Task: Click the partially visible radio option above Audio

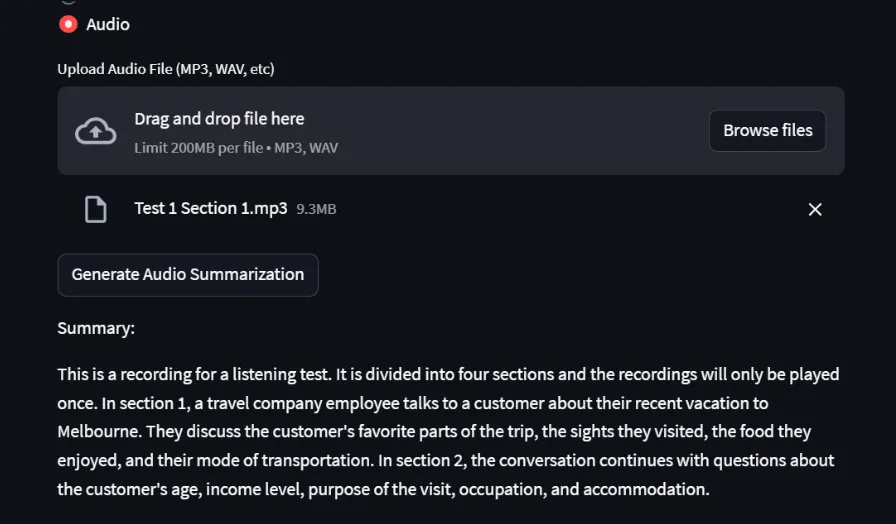Action: click(68, 2)
